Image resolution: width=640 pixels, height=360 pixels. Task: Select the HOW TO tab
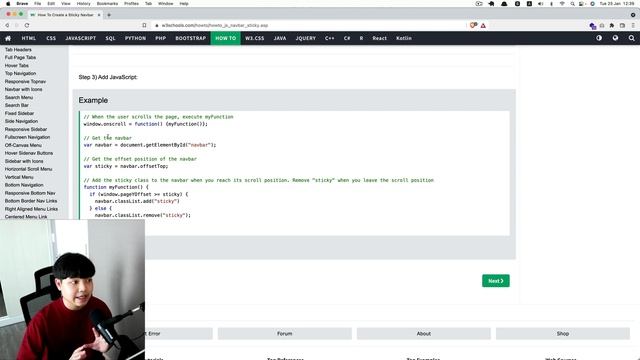pyautogui.click(x=226, y=38)
